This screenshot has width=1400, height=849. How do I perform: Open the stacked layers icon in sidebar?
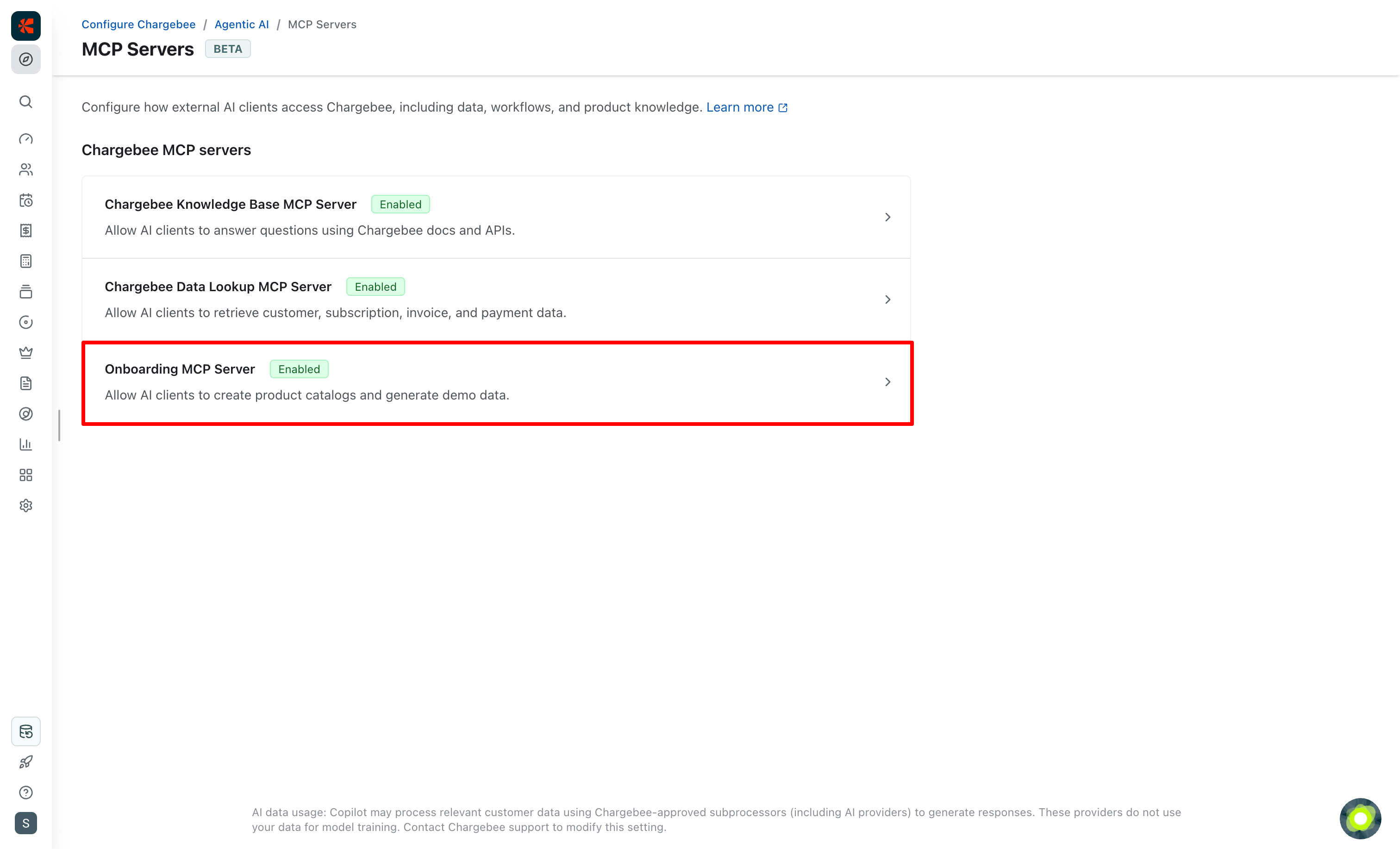[x=25, y=292]
